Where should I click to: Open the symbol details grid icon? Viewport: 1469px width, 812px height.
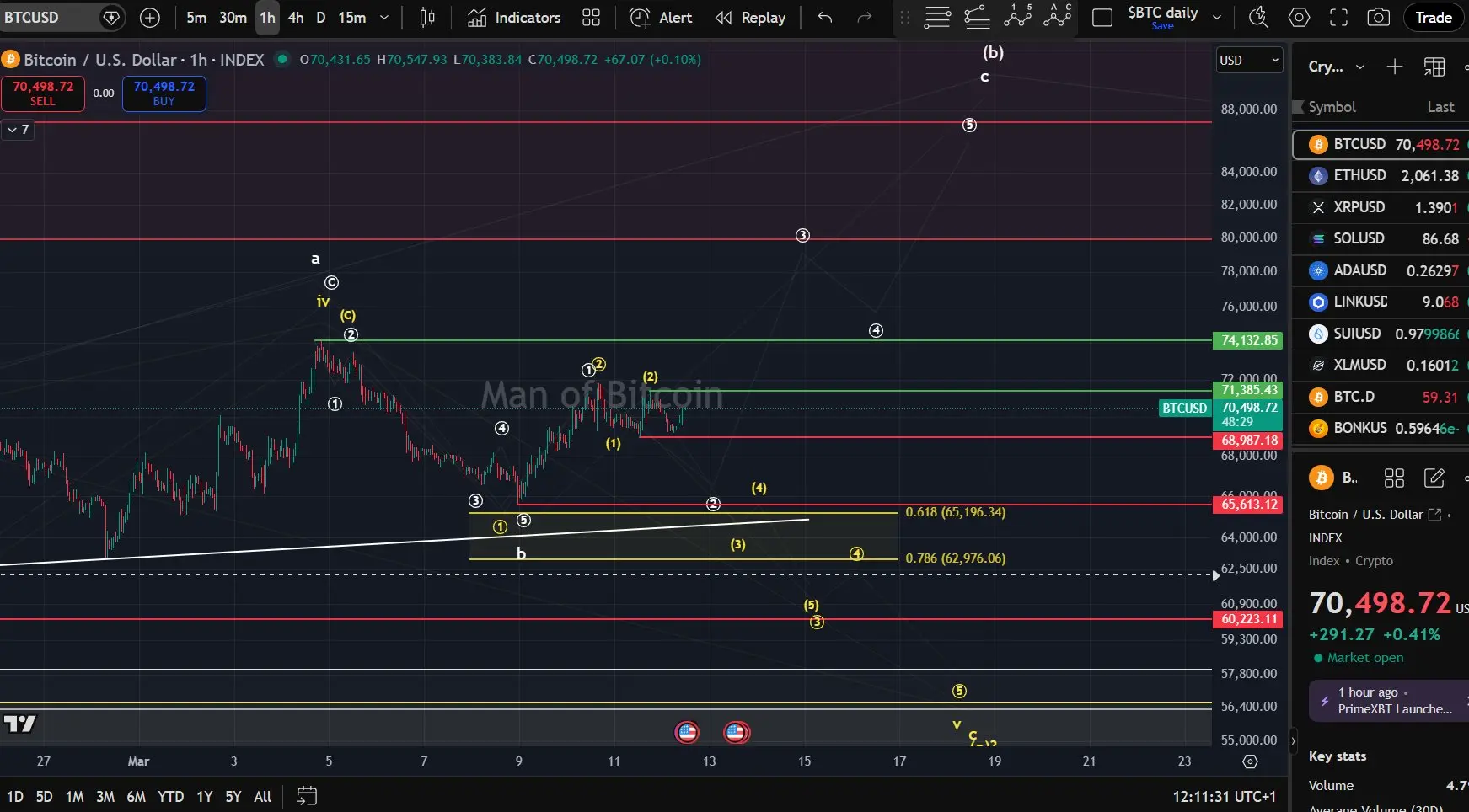click(1394, 478)
